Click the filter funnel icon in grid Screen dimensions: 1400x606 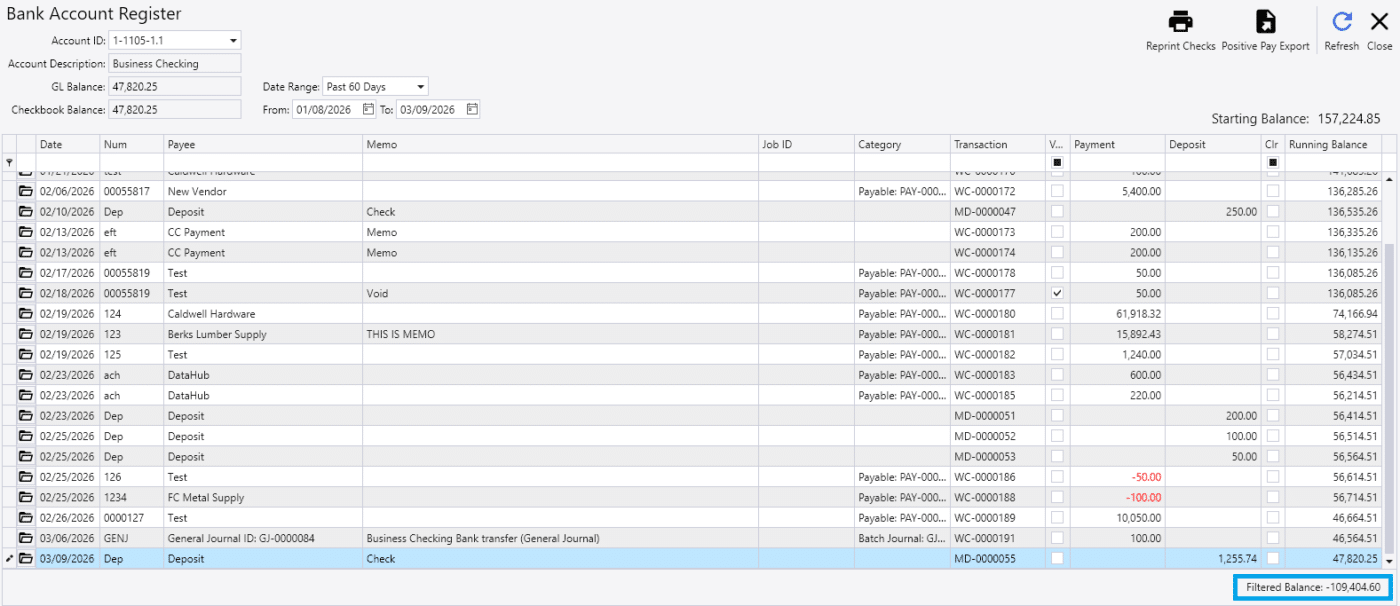pyautogui.click(x=9, y=162)
